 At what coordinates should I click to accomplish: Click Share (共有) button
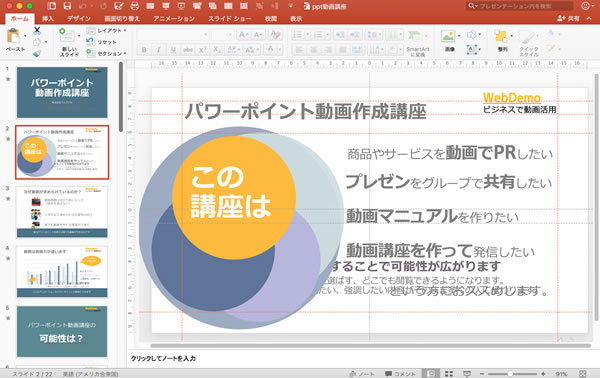point(568,18)
